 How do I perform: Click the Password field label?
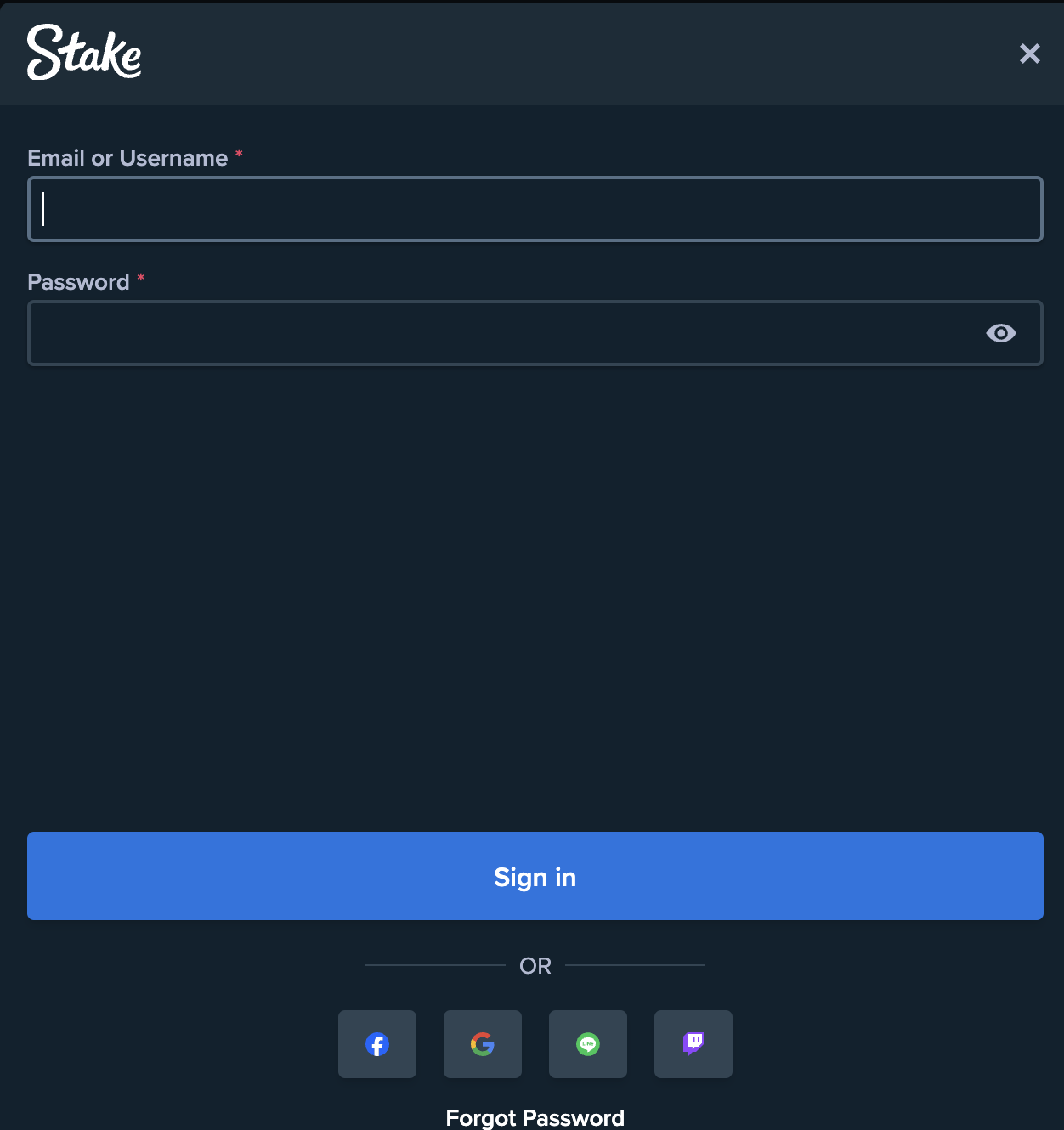(x=78, y=282)
